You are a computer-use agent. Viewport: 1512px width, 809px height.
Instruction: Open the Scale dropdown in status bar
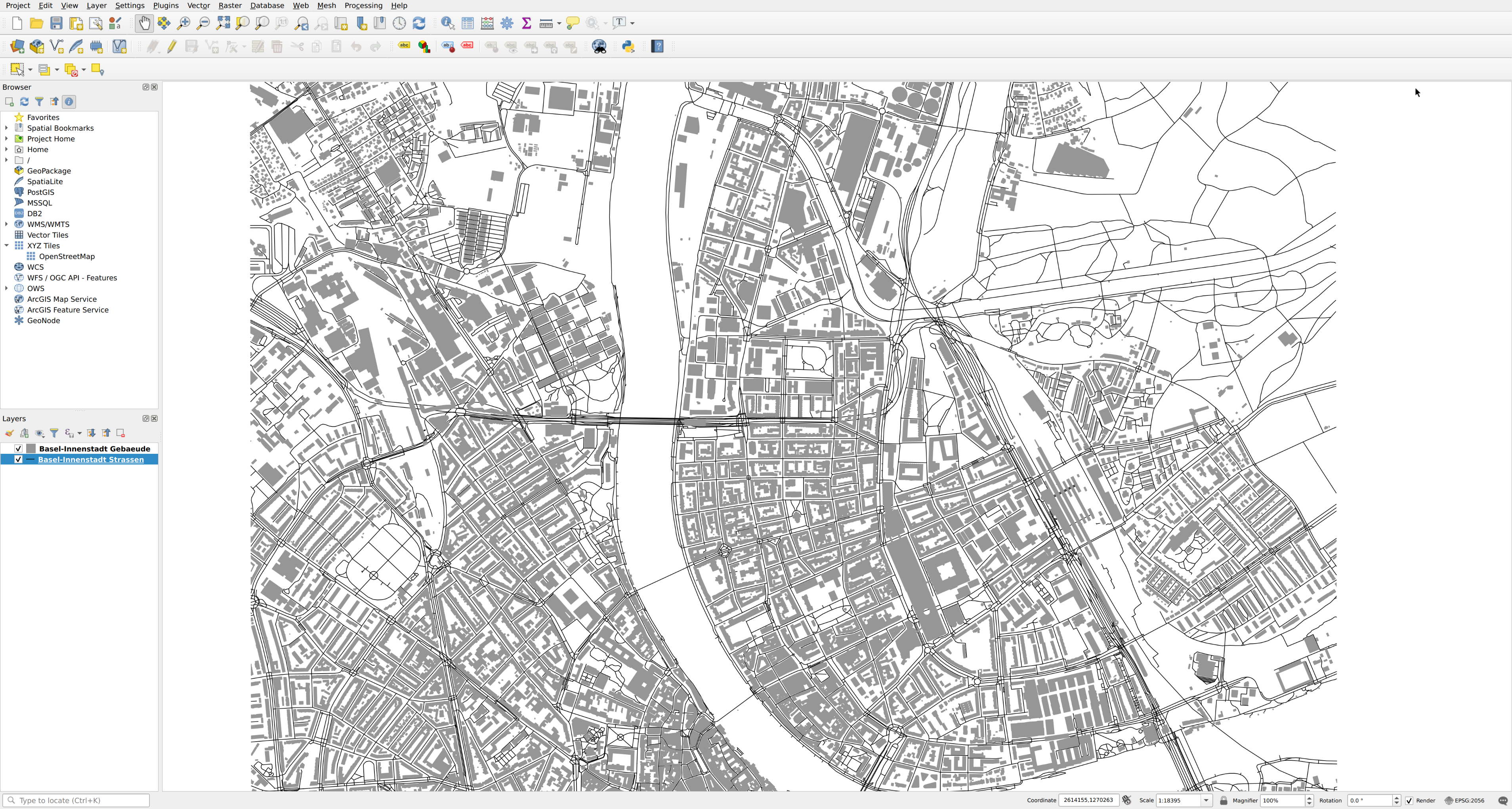(1206, 801)
